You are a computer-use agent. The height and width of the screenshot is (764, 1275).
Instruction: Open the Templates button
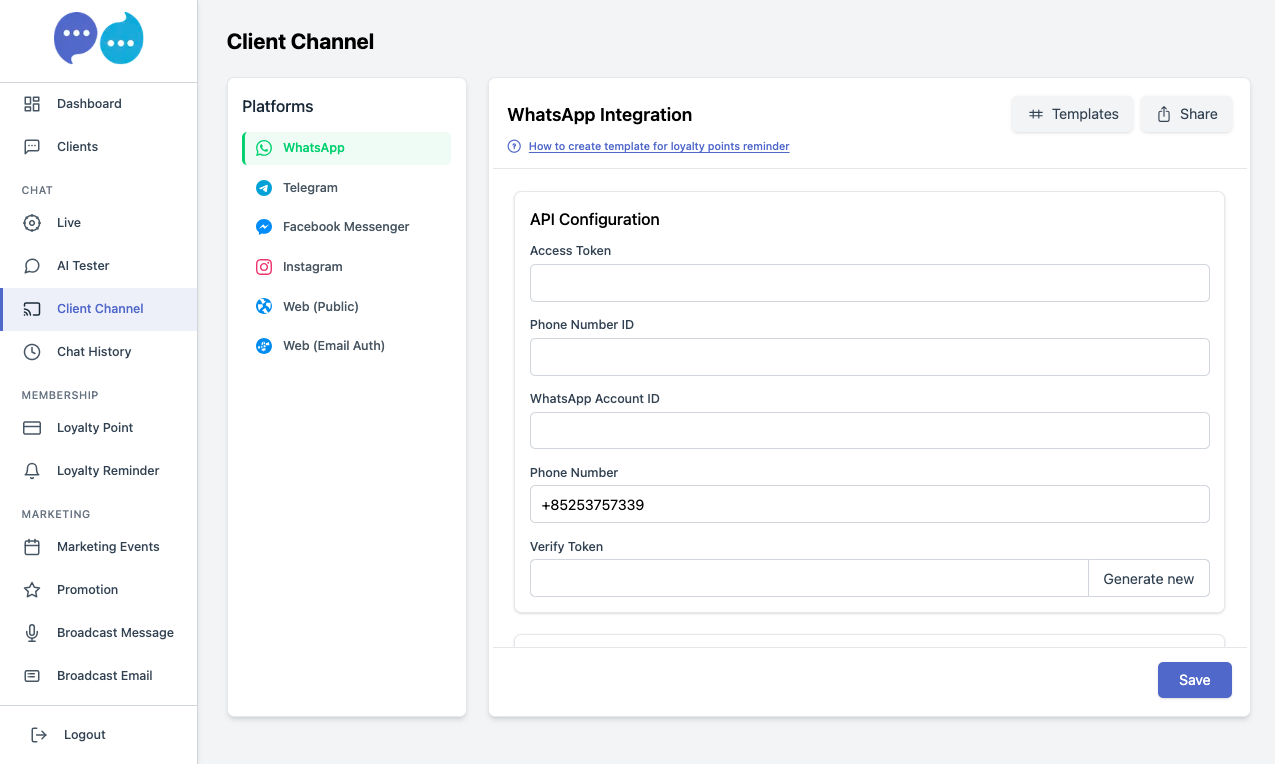click(1072, 114)
